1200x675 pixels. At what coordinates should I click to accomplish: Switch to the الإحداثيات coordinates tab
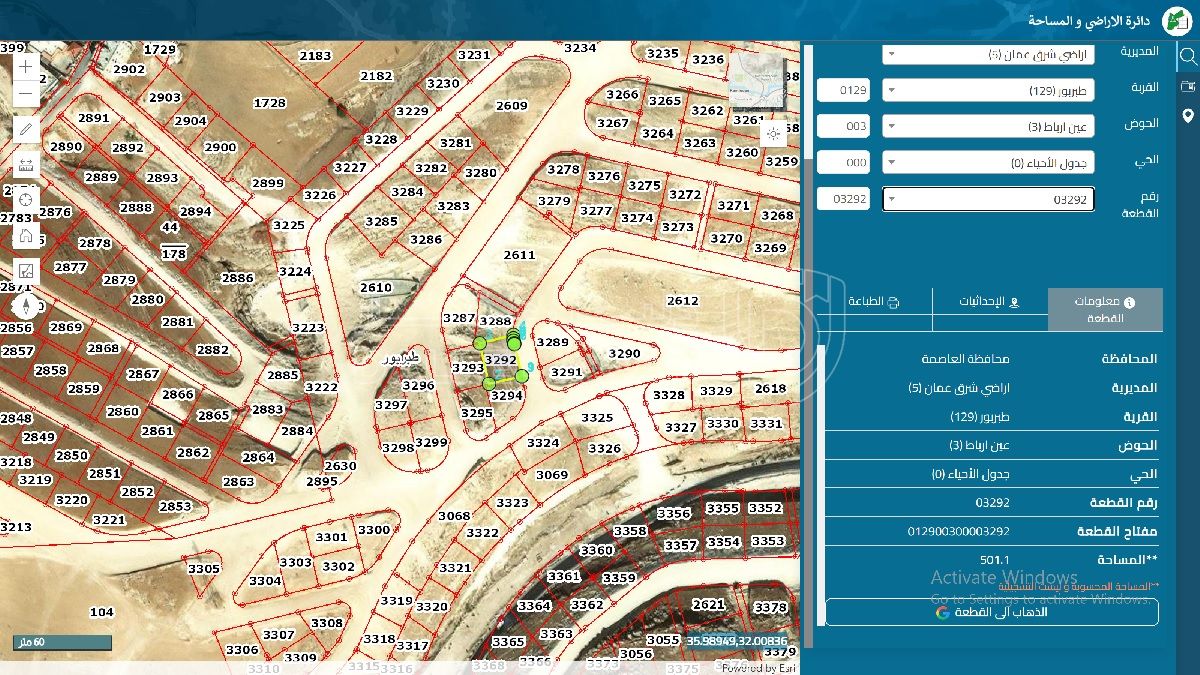(x=989, y=302)
